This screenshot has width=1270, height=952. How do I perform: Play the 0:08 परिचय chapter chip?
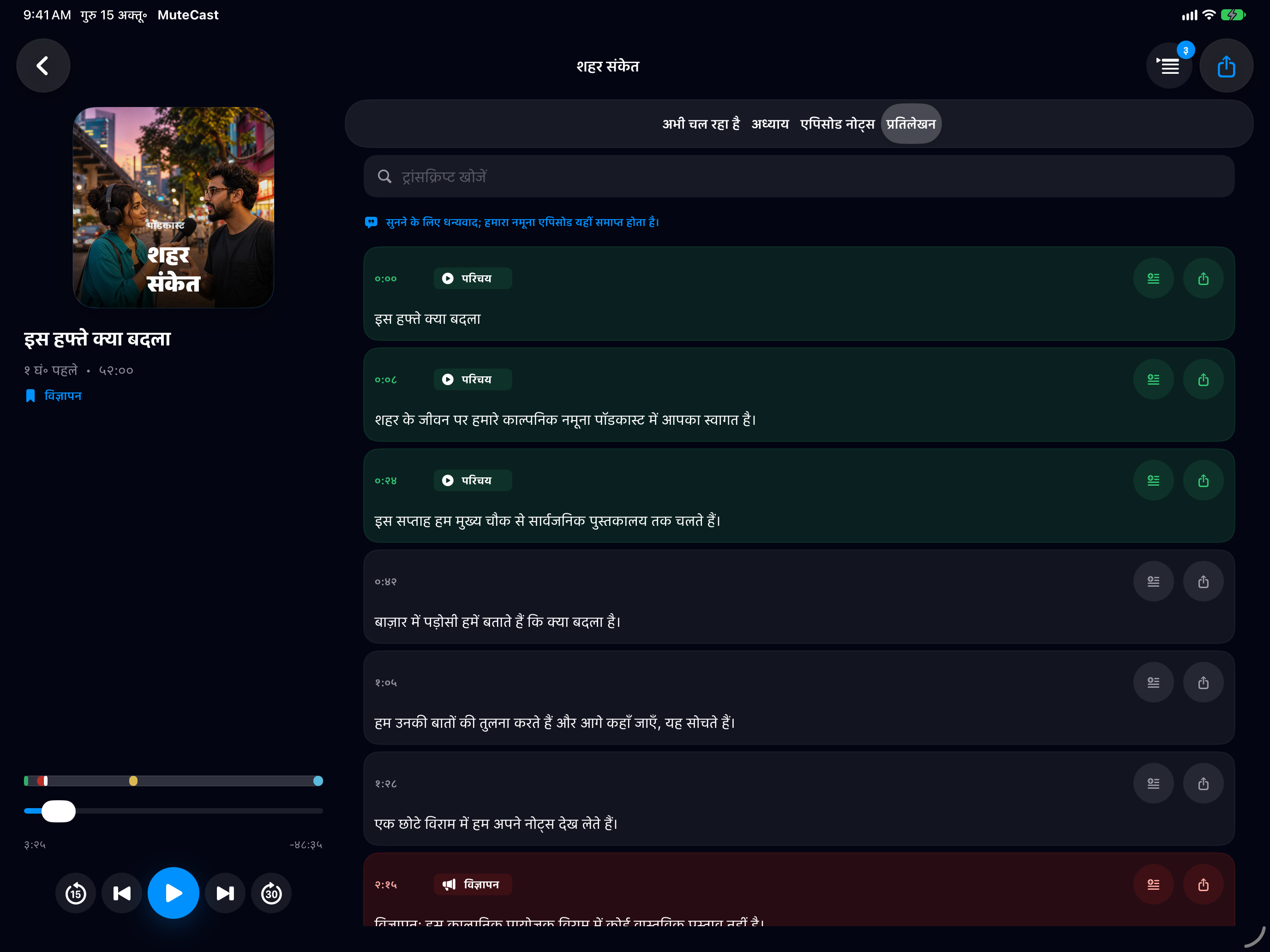pos(473,380)
